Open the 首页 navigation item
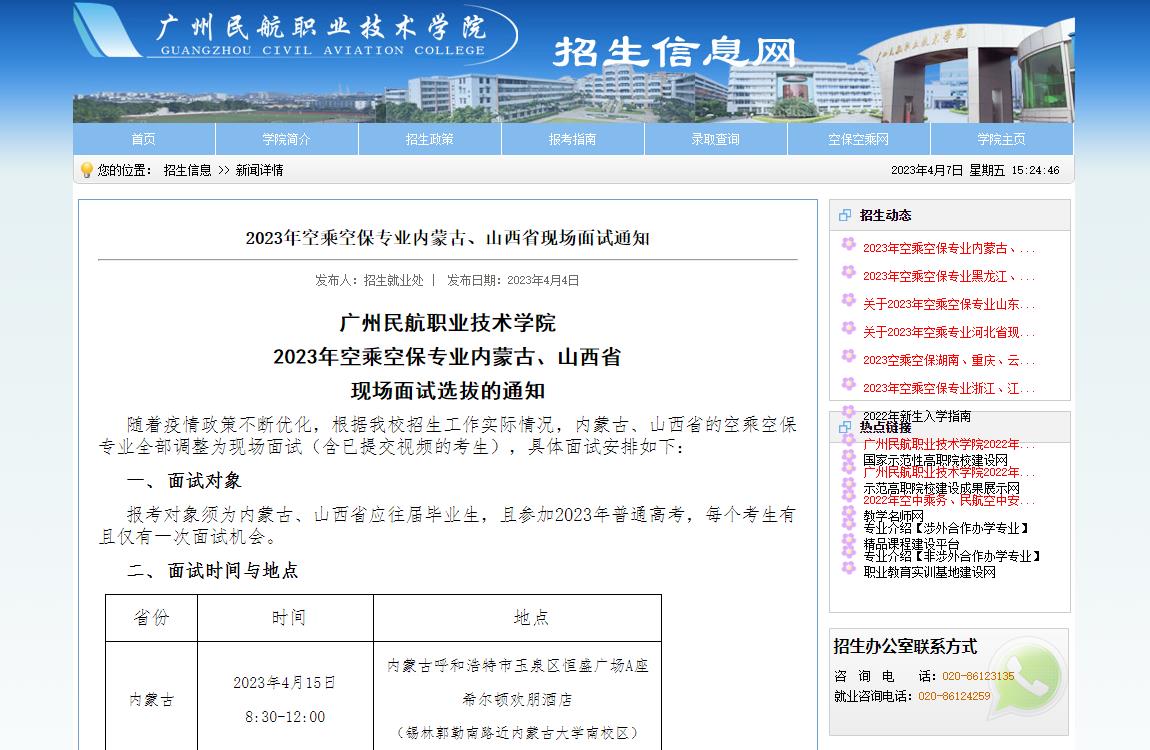Viewport: 1150px width, 750px height. click(x=144, y=139)
